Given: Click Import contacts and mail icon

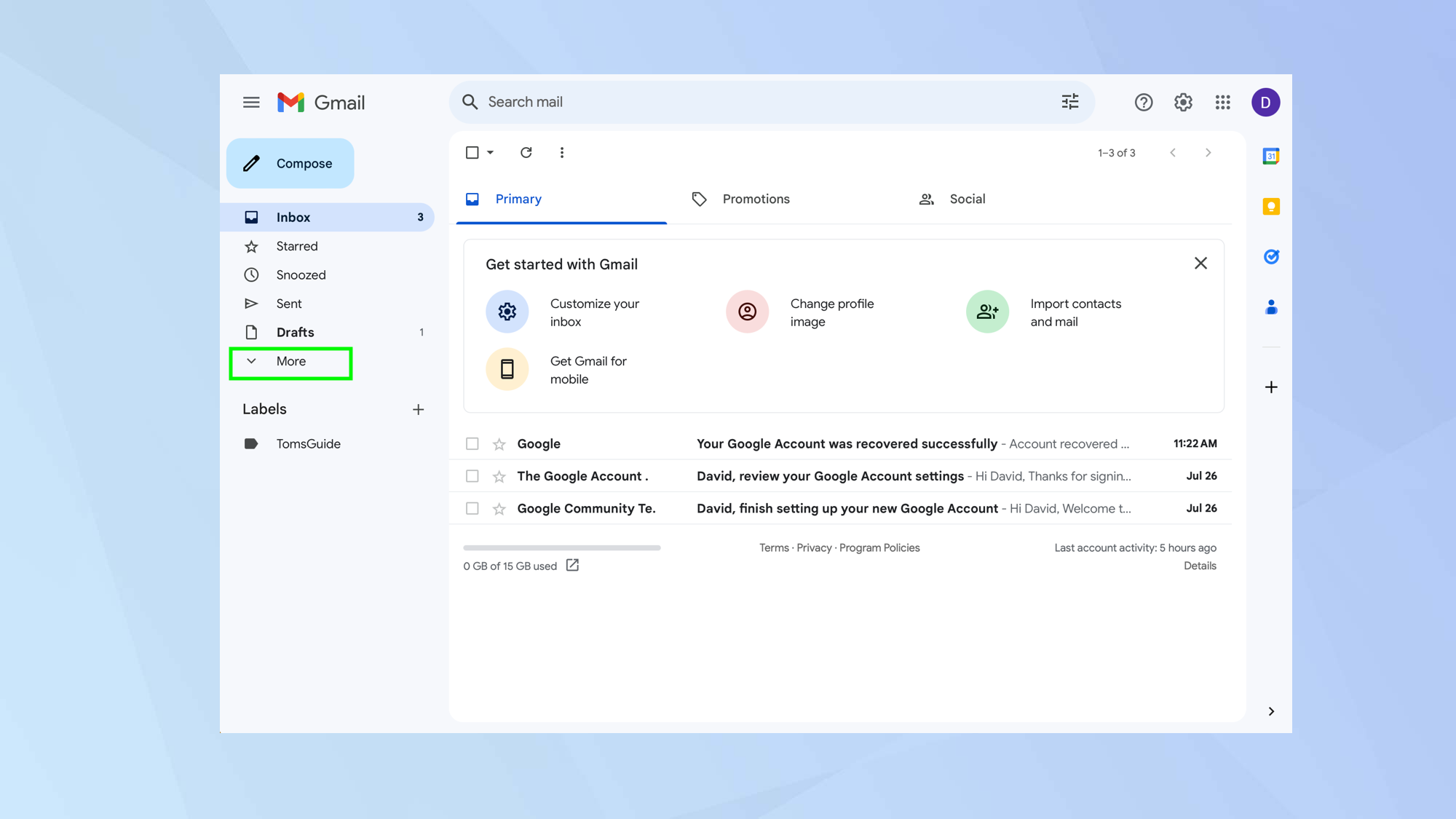Looking at the screenshot, I should (x=987, y=312).
